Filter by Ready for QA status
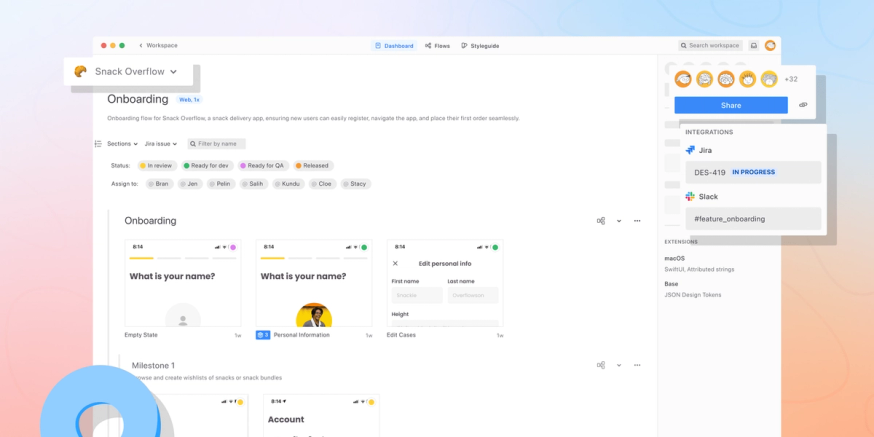 point(263,166)
